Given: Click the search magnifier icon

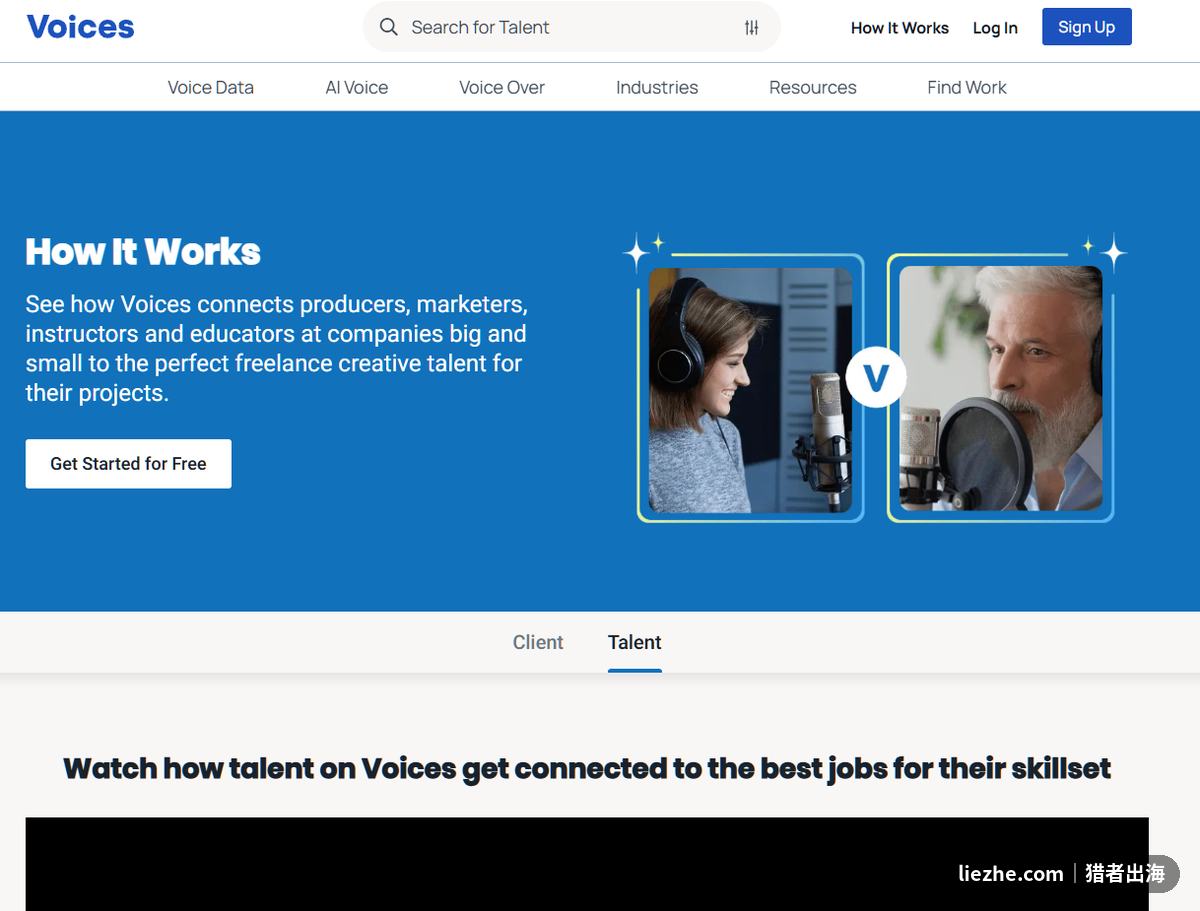Looking at the screenshot, I should pyautogui.click(x=389, y=27).
